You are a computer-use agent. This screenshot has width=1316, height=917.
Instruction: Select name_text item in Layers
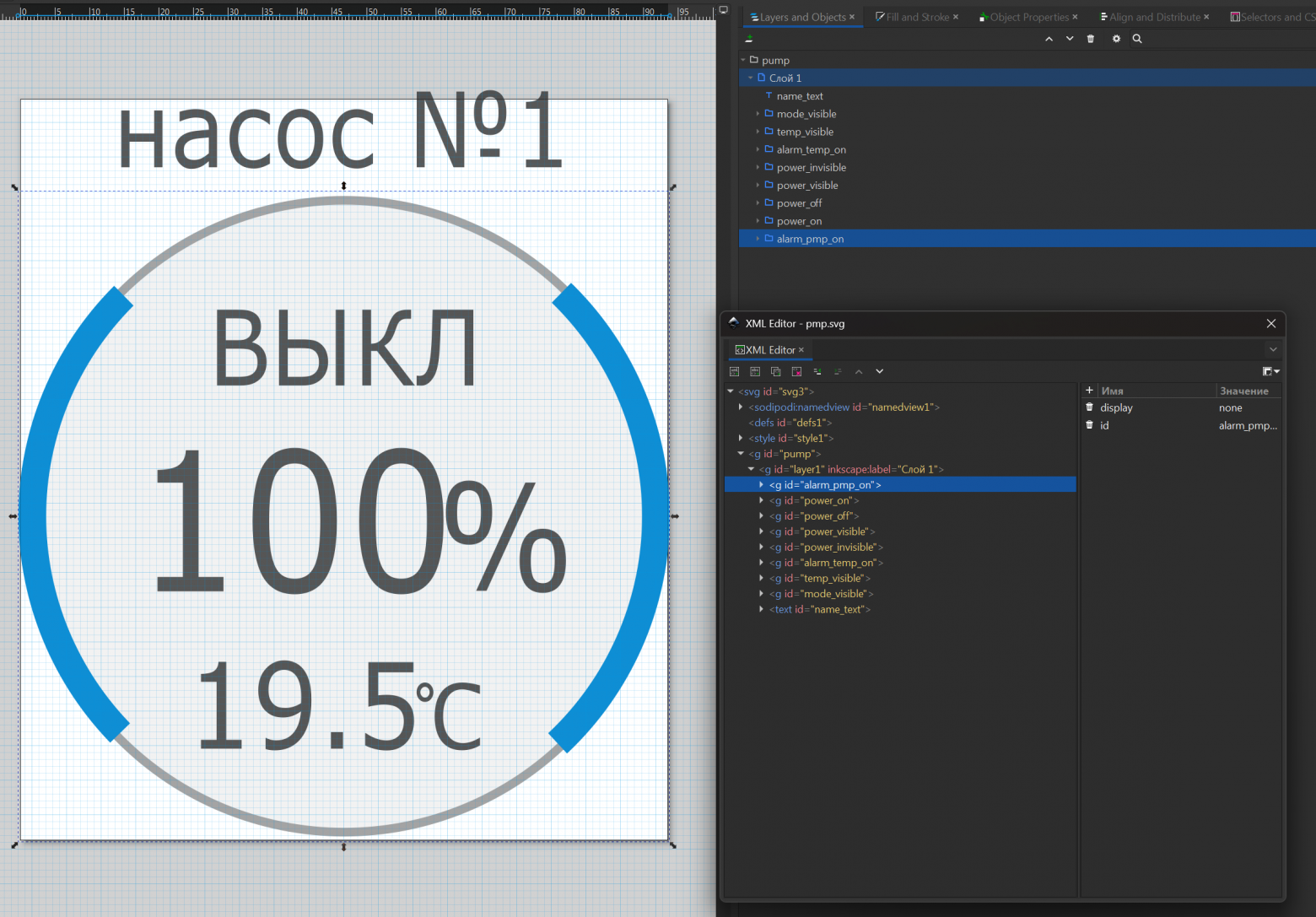[x=799, y=96]
